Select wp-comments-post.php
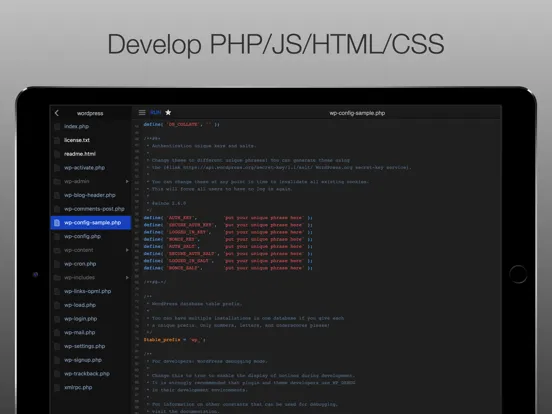The image size is (552, 414). coord(91,209)
